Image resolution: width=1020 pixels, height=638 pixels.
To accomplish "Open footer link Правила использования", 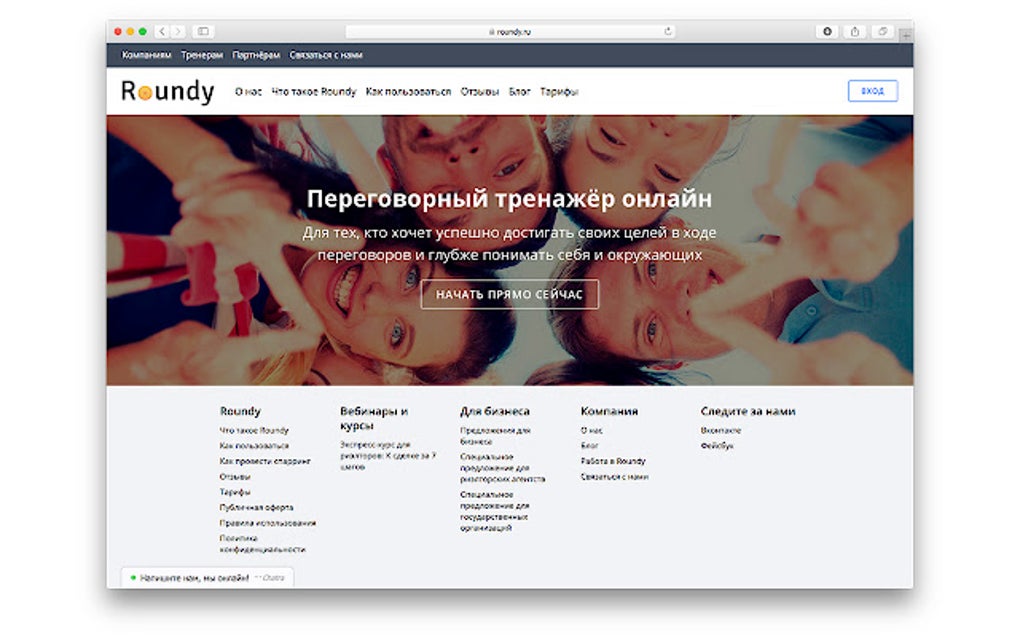I will tap(267, 523).
